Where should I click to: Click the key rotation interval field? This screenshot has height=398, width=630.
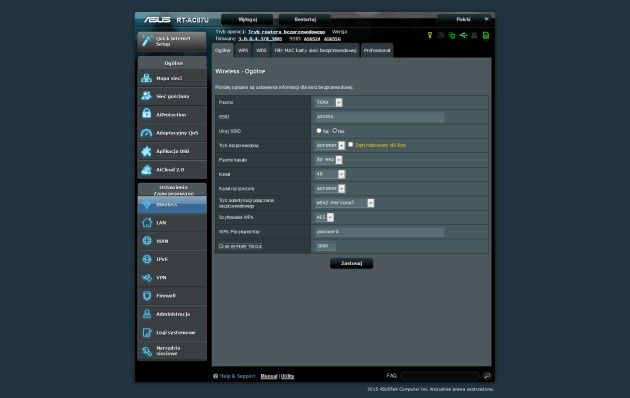click(x=325, y=246)
